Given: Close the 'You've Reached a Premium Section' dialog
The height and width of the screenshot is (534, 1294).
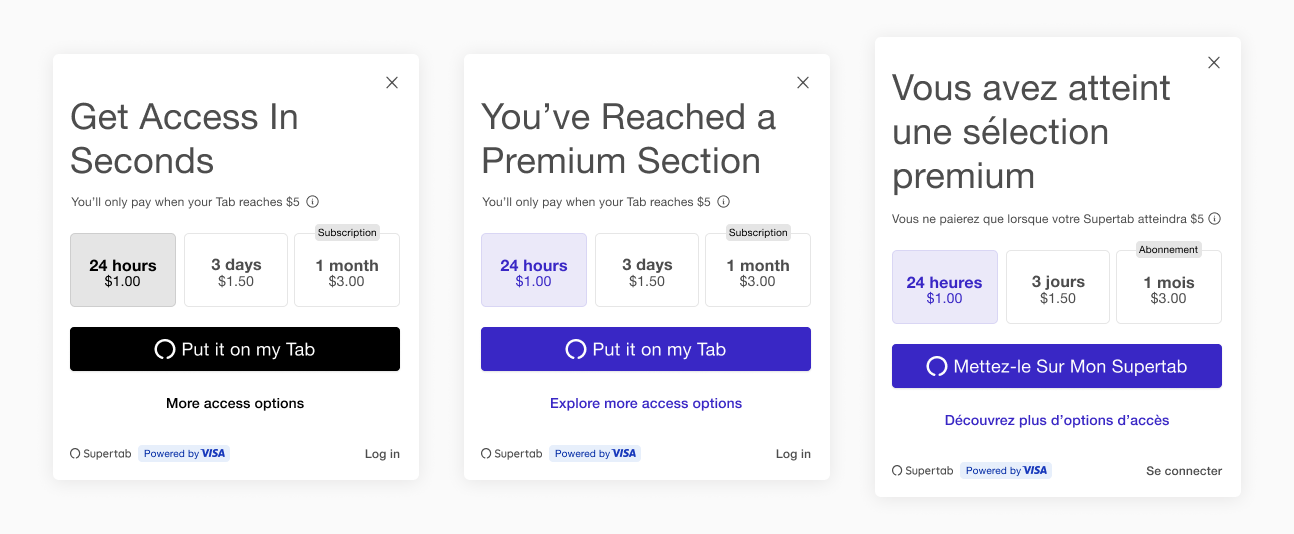Looking at the screenshot, I should (803, 83).
